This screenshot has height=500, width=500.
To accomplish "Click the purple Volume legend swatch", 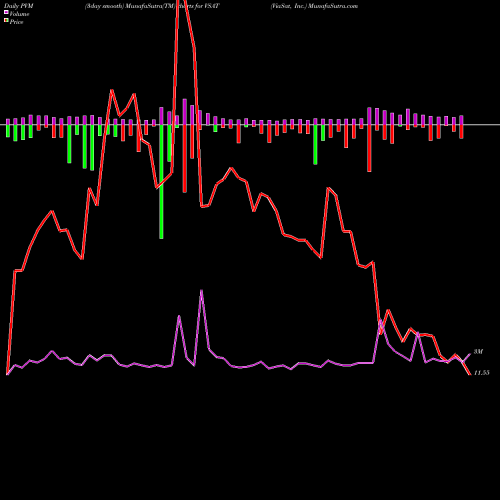I will click(x=6, y=13).
